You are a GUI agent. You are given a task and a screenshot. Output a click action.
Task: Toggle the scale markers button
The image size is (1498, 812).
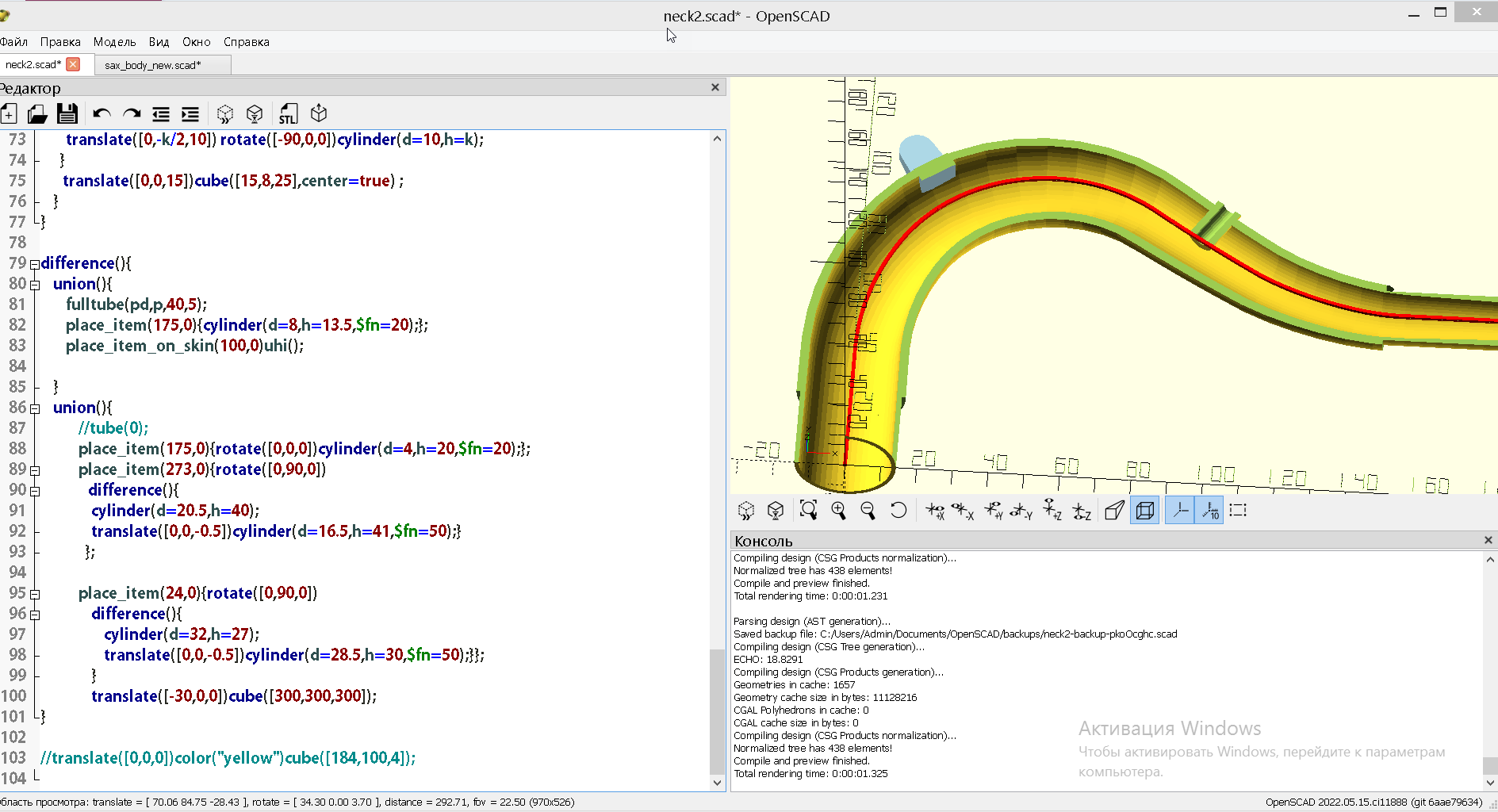click(x=1210, y=511)
